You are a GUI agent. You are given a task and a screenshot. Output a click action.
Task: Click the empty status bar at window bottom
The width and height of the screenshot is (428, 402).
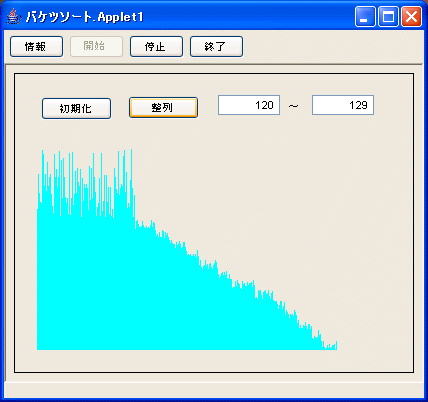point(214,390)
